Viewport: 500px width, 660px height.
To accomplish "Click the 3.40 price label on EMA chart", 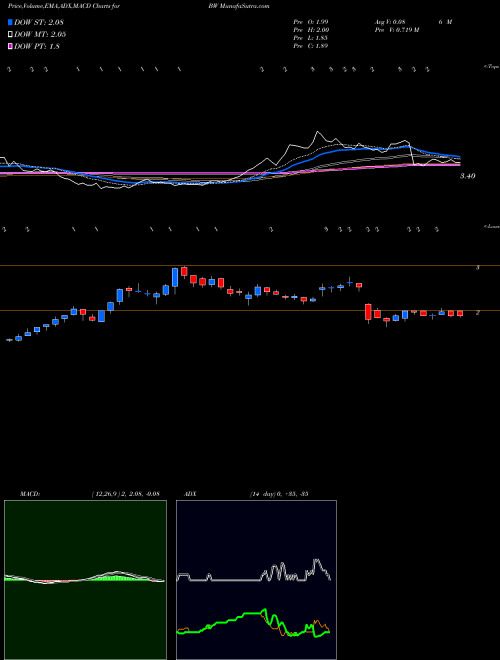I will (x=468, y=176).
